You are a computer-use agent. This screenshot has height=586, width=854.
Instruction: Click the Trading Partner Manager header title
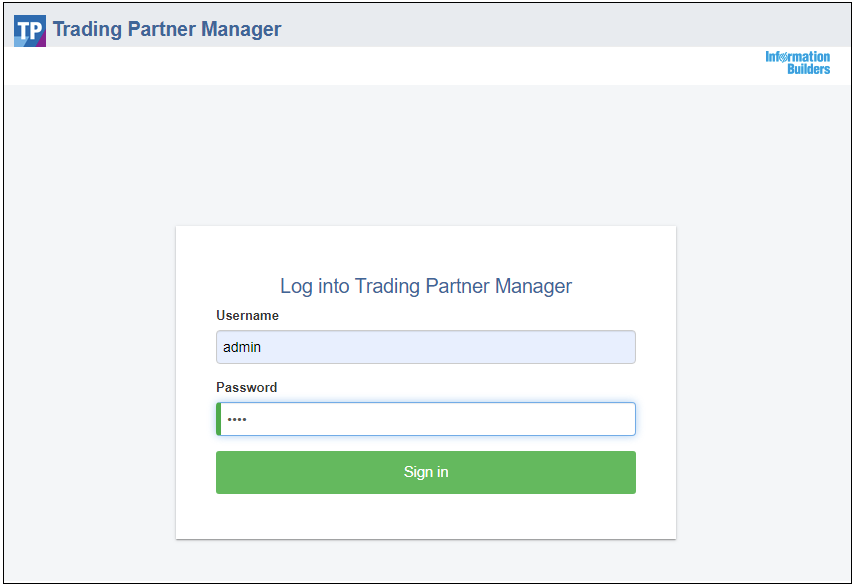pyautogui.click(x=167, y=29)
